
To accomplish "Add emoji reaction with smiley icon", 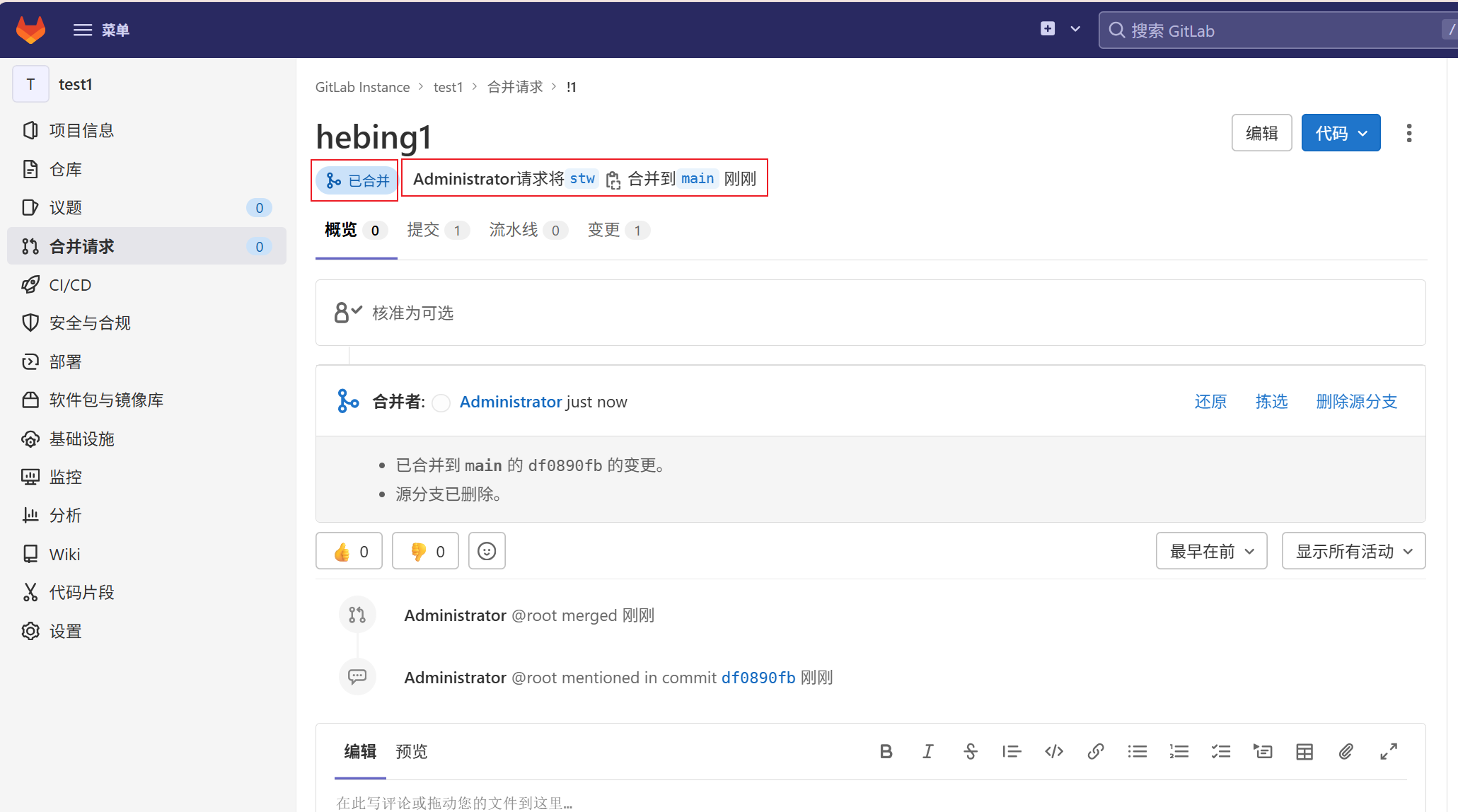I will point(487,551).
